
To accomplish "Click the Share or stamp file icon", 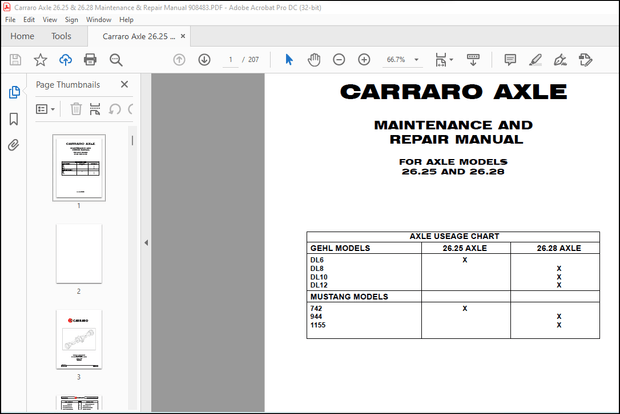I will (585, 60).
